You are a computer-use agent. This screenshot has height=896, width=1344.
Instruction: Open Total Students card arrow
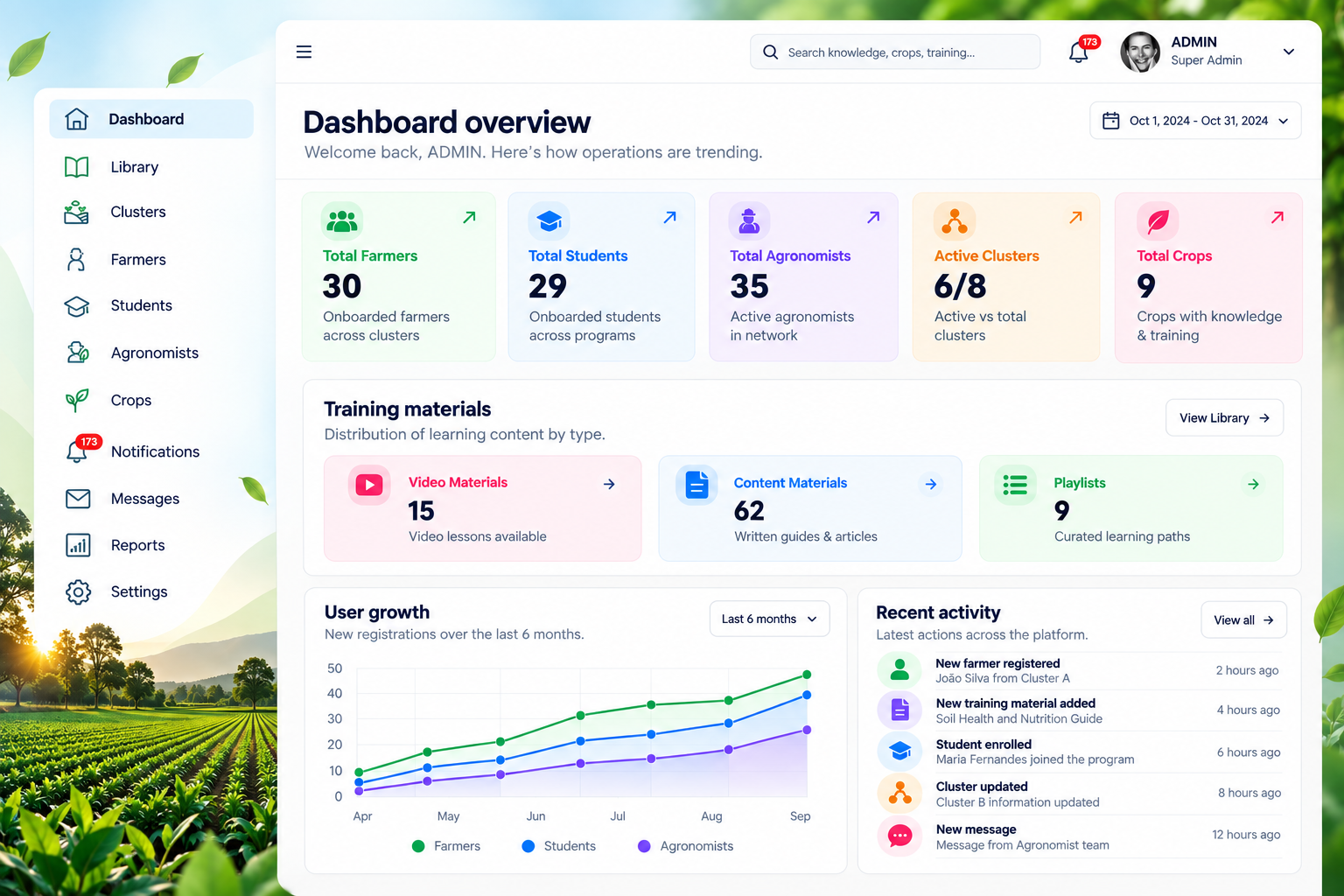point(669,217)
